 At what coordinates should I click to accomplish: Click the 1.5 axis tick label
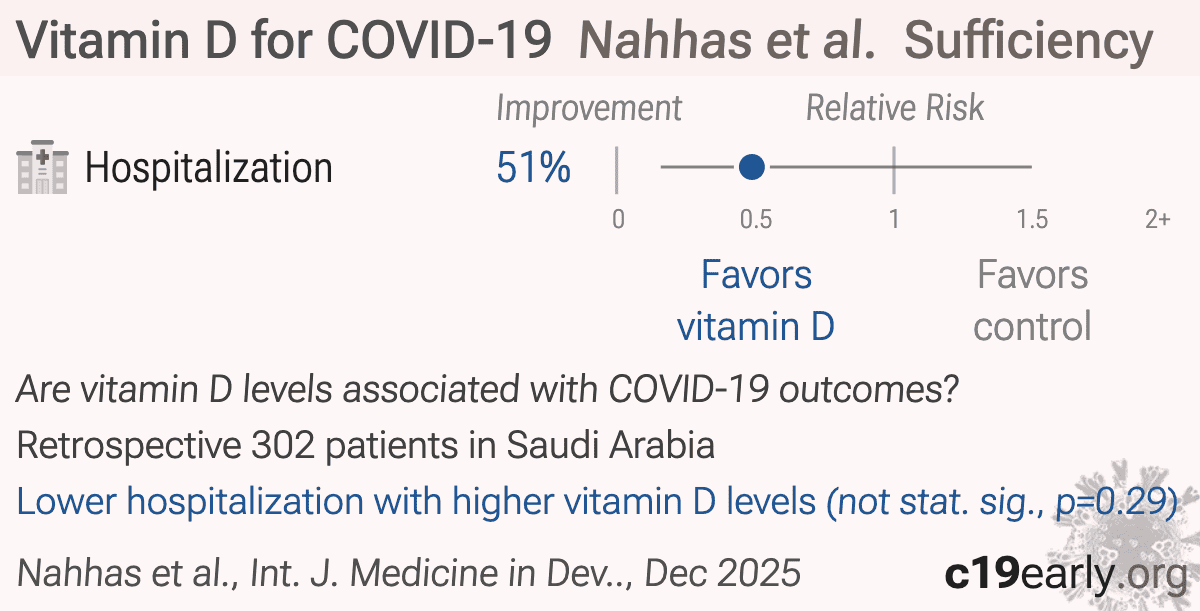pyautogui.click(x=1032, y=219)
